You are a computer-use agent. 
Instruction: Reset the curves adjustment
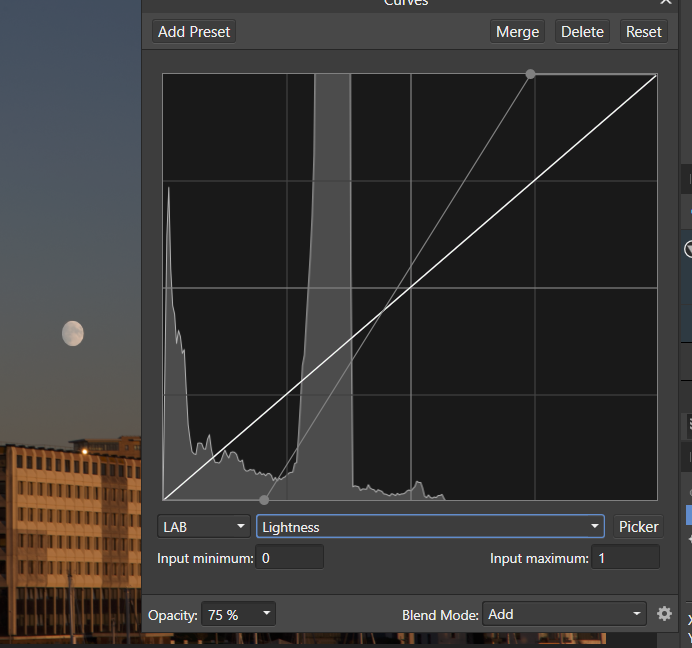tap(643, 32)
